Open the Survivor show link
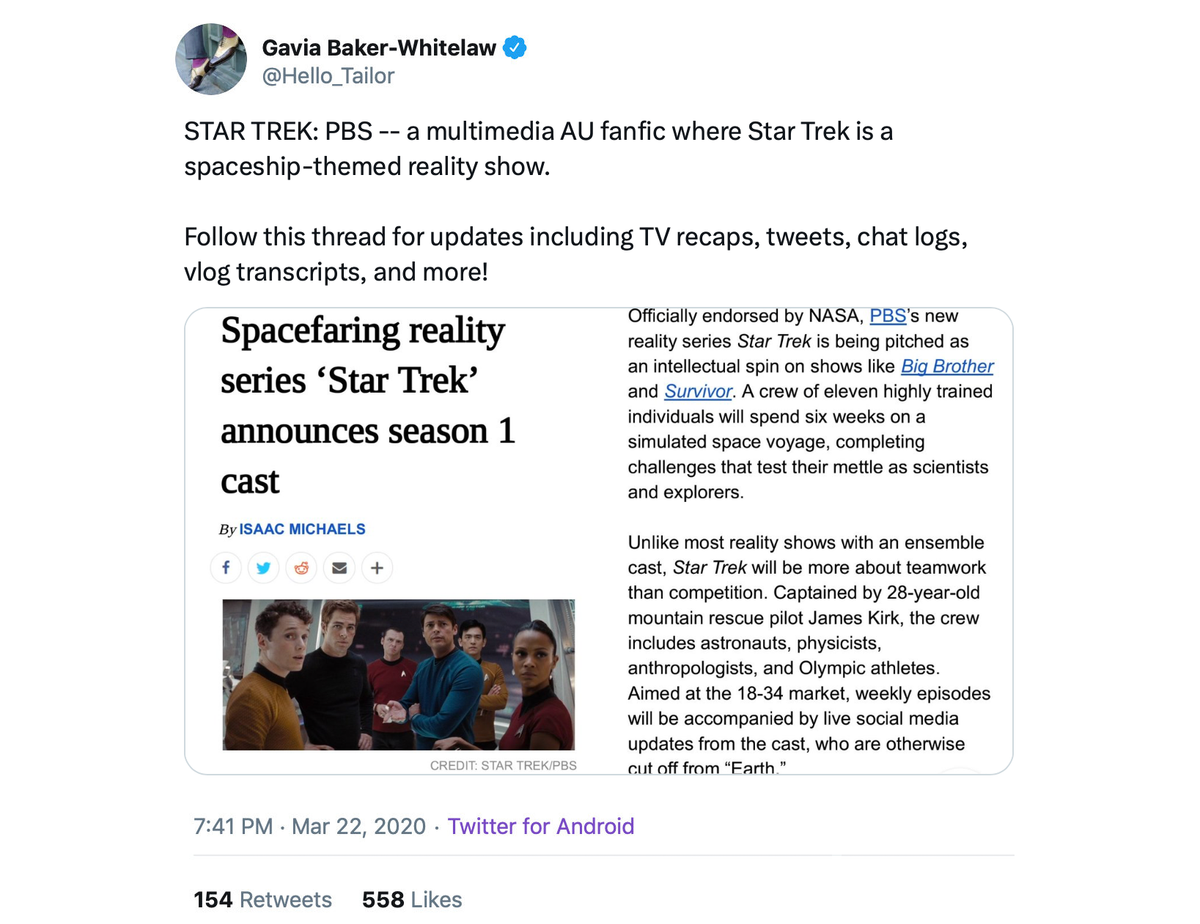This screenshot has height=924, width=1200. tap(698, 391)
